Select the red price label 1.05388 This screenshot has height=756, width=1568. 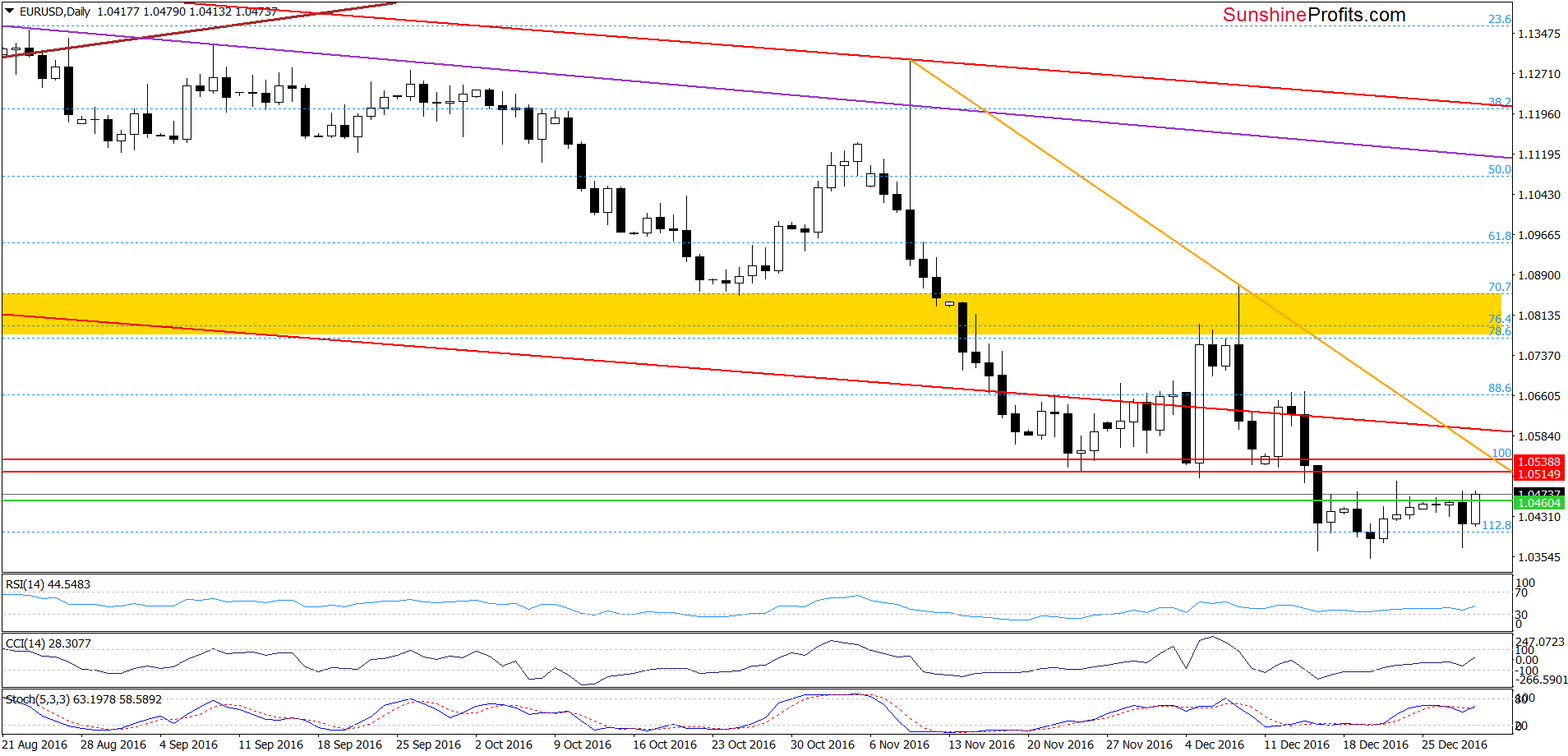[1538, 462]
